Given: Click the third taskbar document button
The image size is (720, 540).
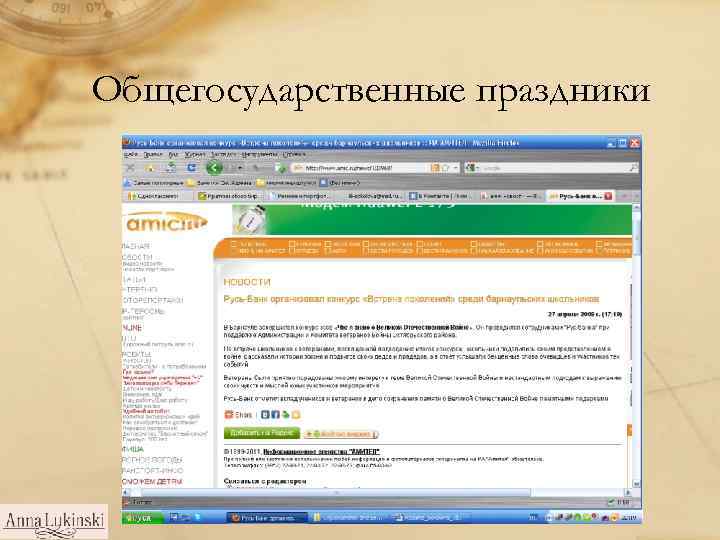Looking at the screenshot, I should coord(430,518).
